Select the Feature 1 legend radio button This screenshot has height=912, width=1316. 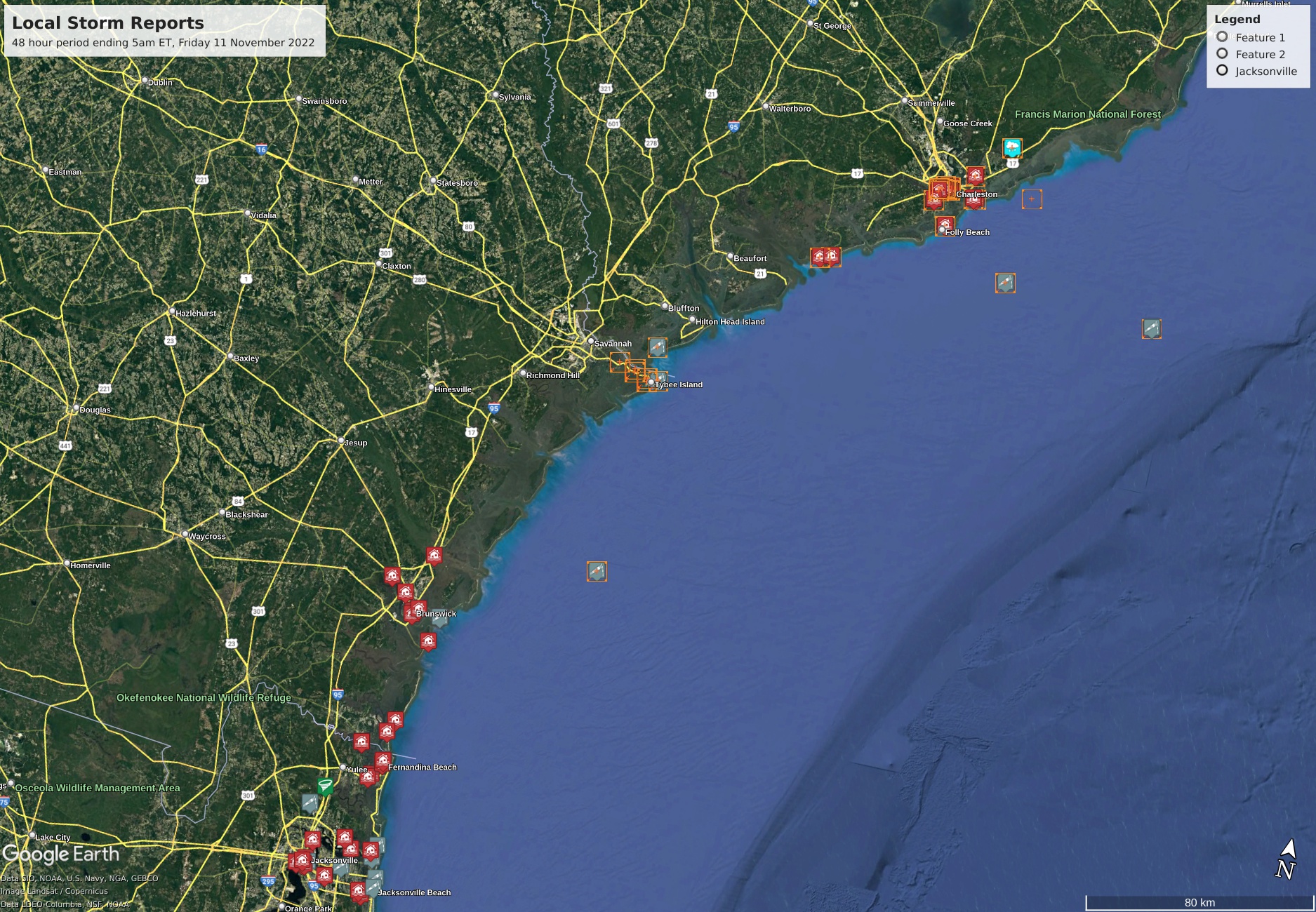click(x=1222, y=37)
